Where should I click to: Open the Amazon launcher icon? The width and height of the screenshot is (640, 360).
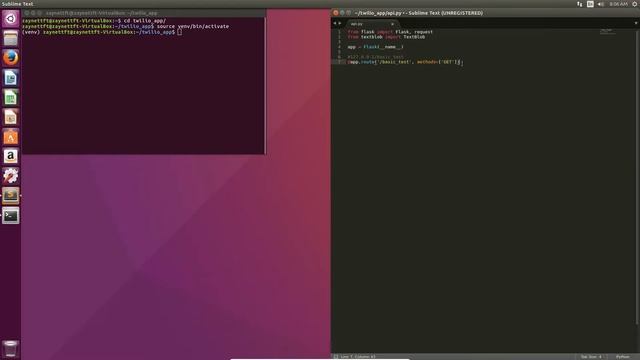[11, 156]
